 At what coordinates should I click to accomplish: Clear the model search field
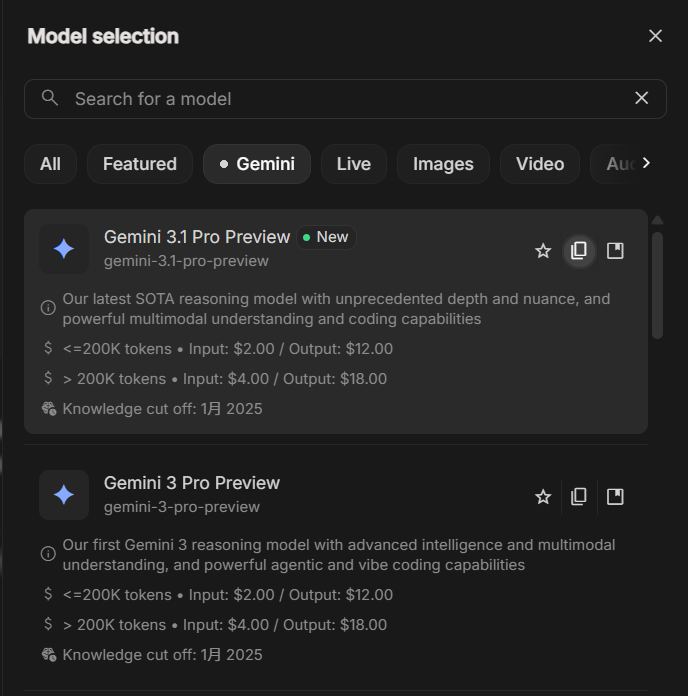pyautogui.click(x=642, y=98)
